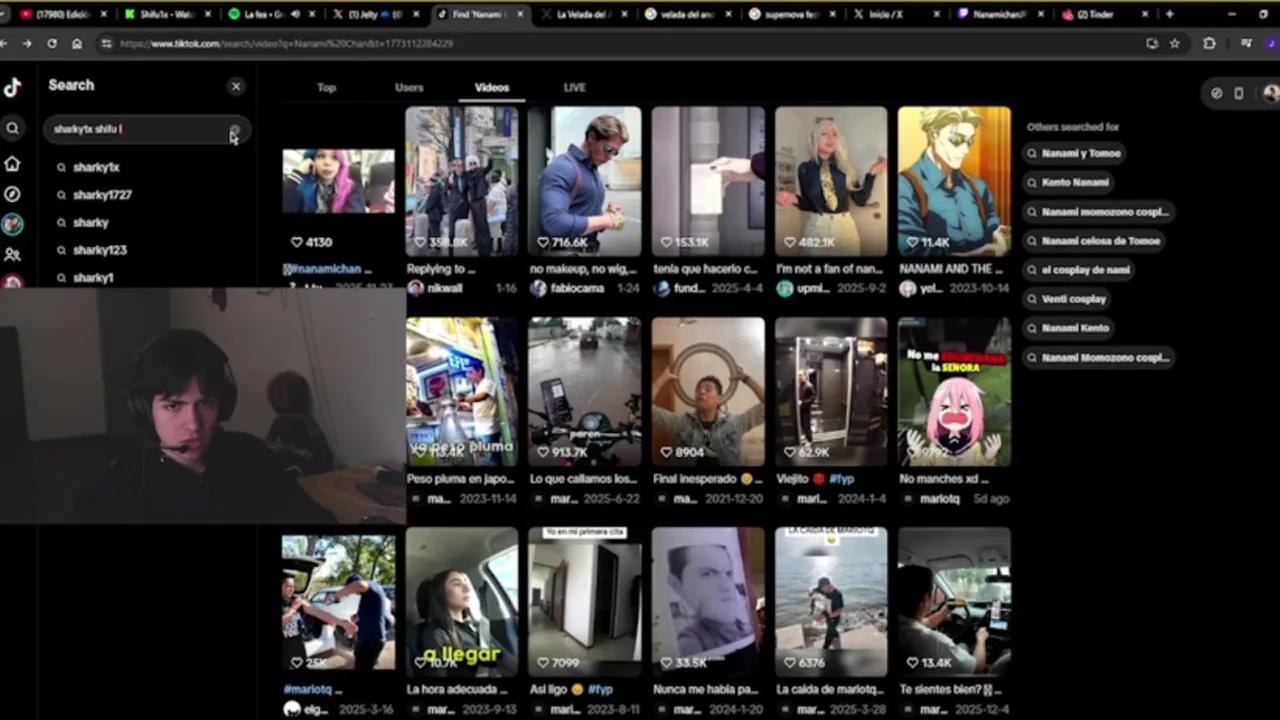The width and height of the screenshot is (1280, 720).
Task: Select the 'sharky1' search suggestion
Action: [93, 277]
